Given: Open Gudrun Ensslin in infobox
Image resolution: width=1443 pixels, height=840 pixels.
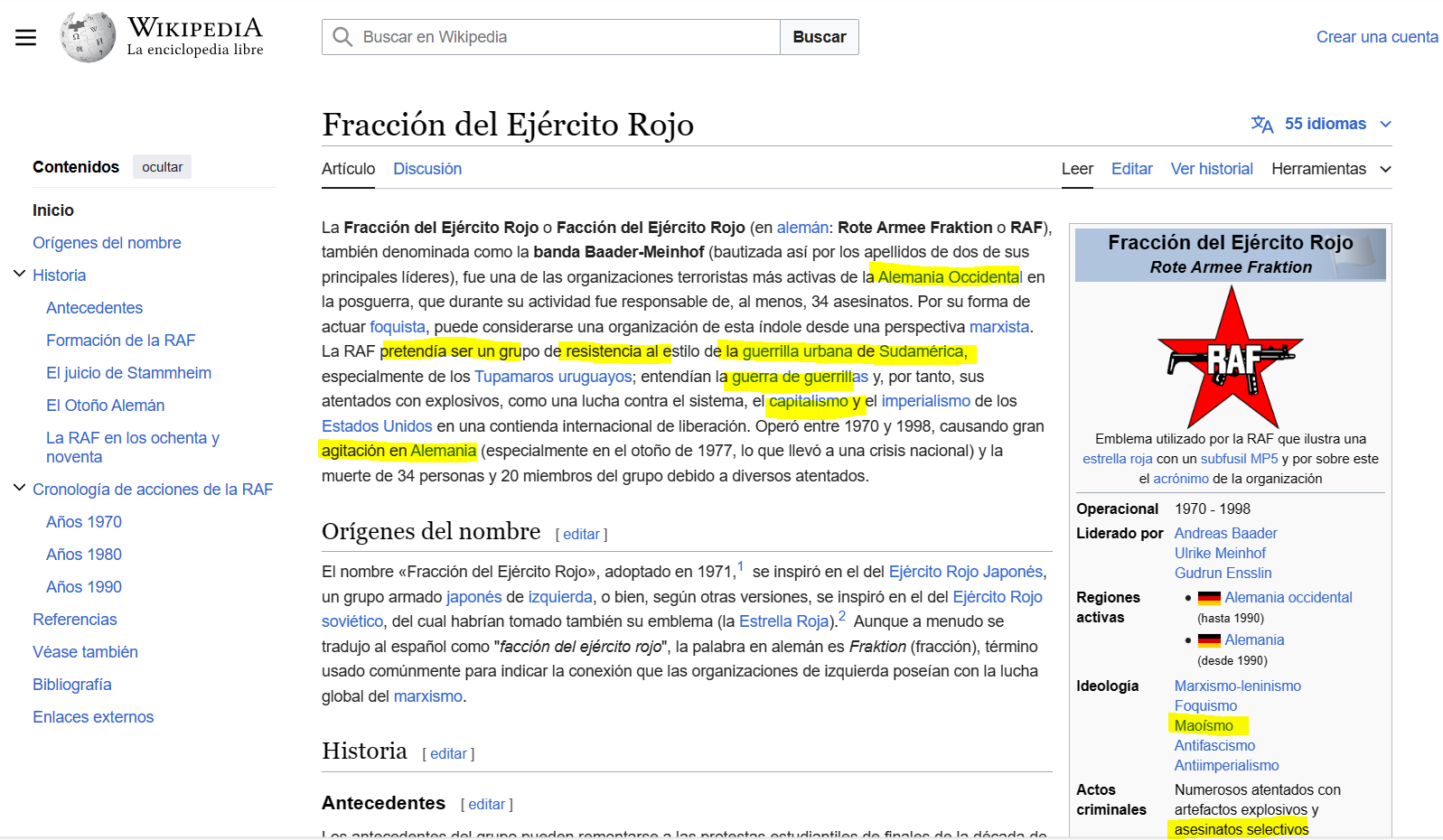Looking at the screenshot, I should pos(1223,574).
